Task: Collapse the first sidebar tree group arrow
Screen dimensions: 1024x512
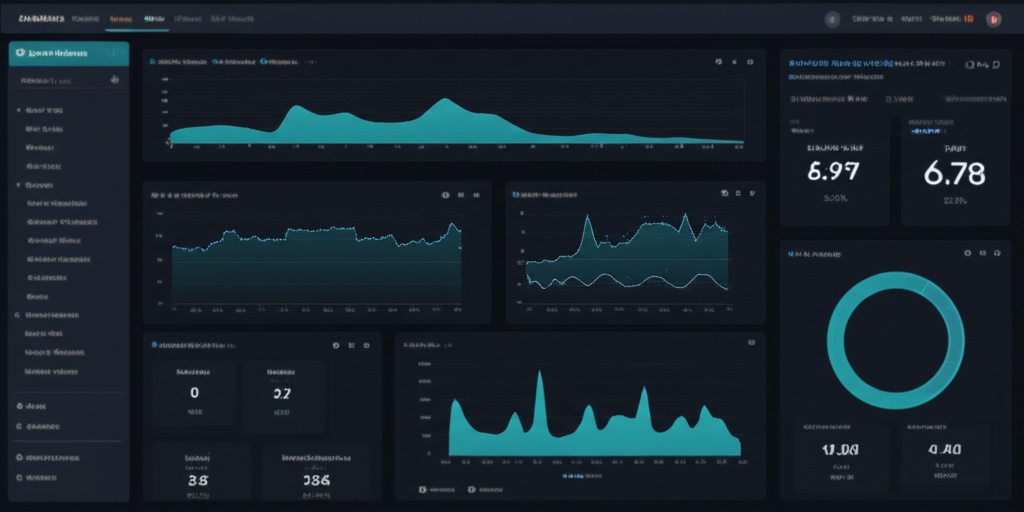Action: [x=19, y=111]
